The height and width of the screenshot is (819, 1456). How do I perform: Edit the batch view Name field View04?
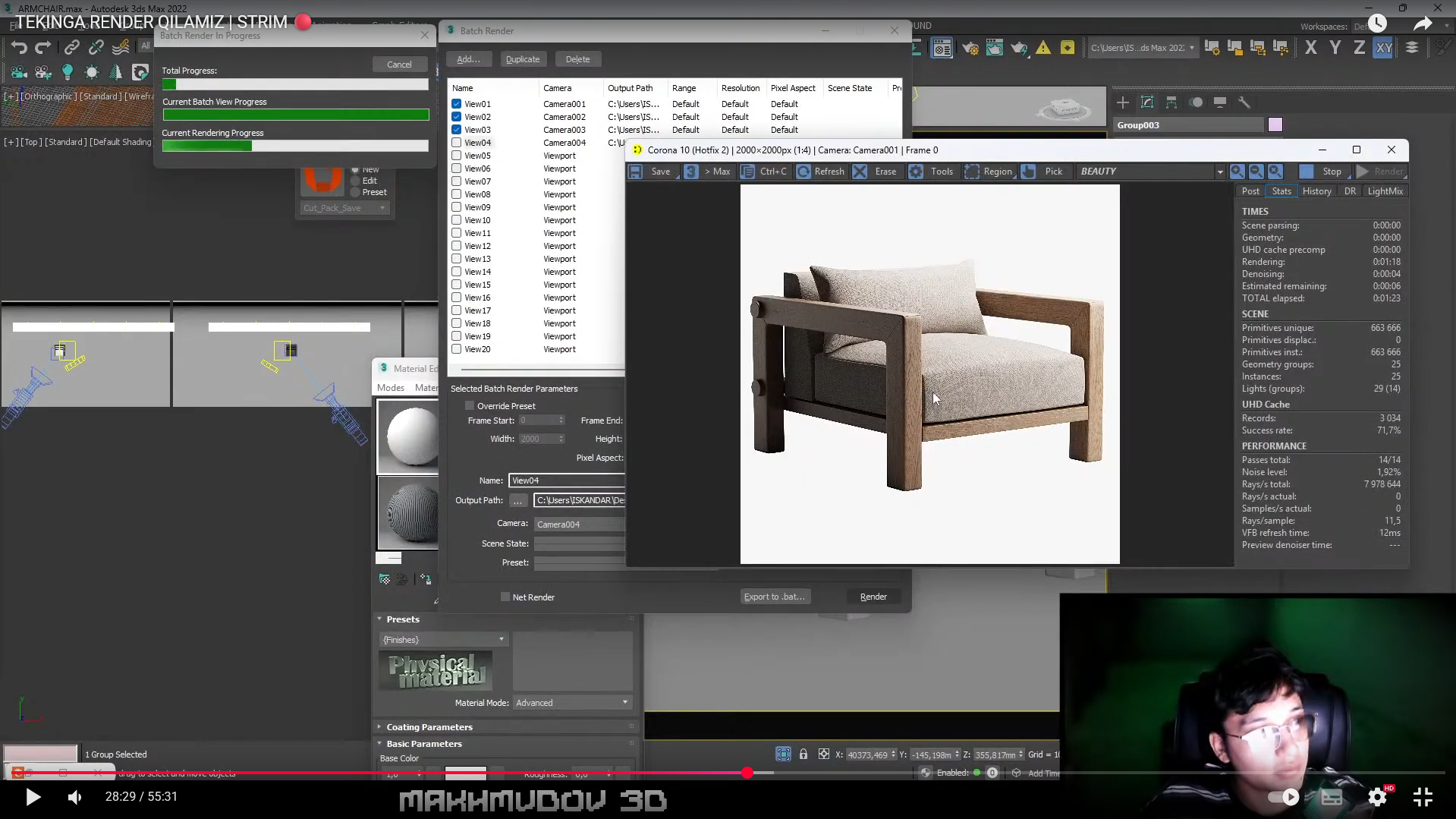click(x=567, y=480)
